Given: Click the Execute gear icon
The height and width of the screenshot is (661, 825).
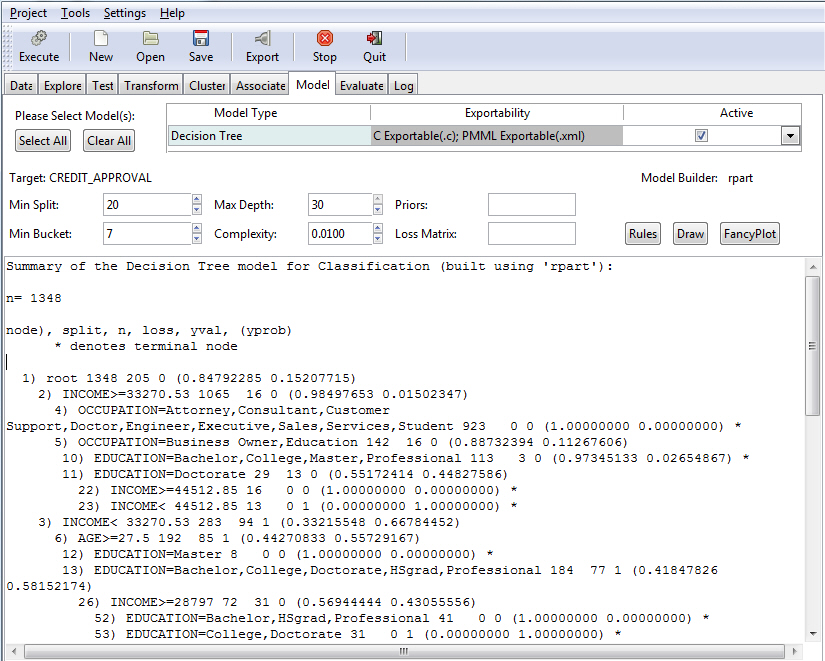Looking at the screenshot, I should coord(39,38).
